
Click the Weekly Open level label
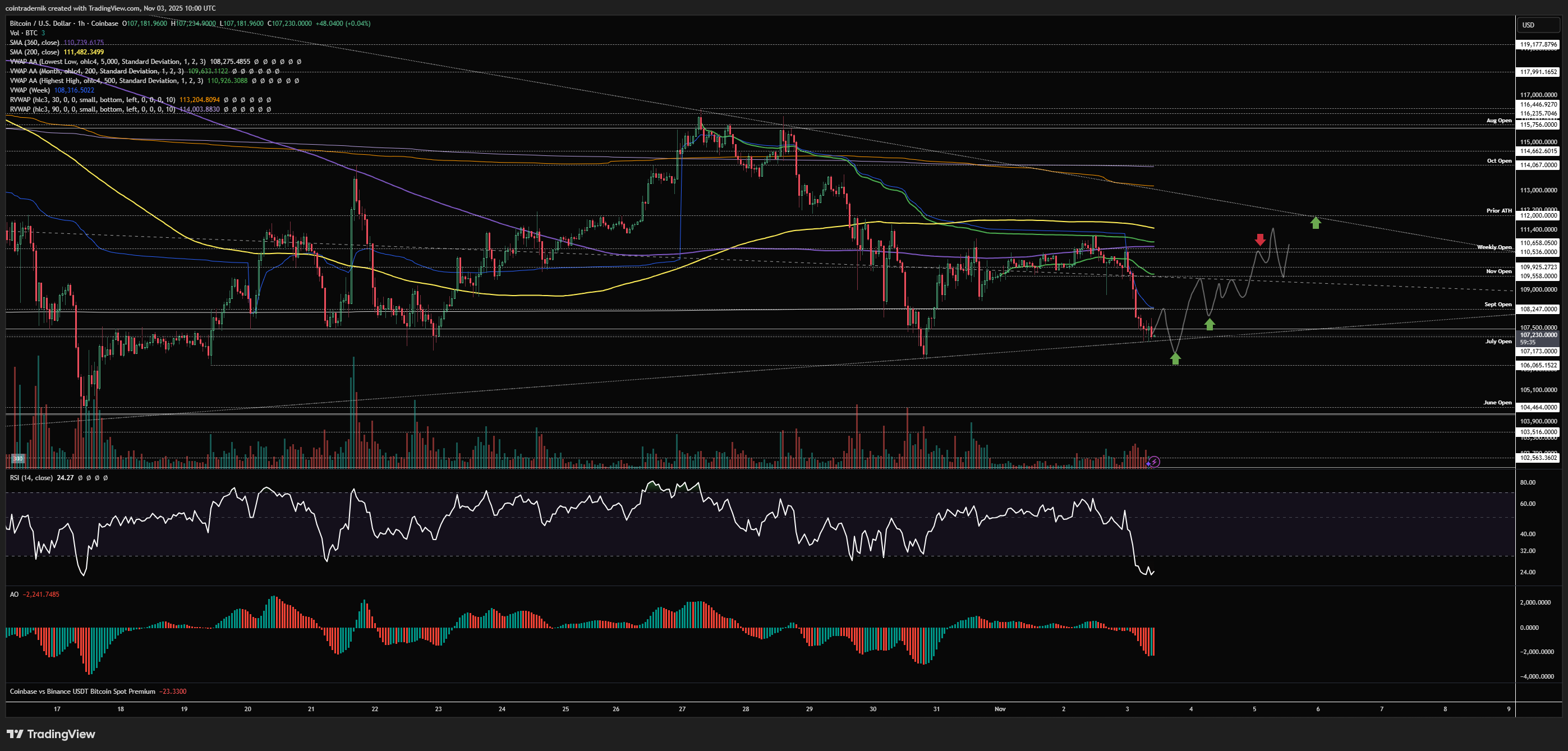1494,247
